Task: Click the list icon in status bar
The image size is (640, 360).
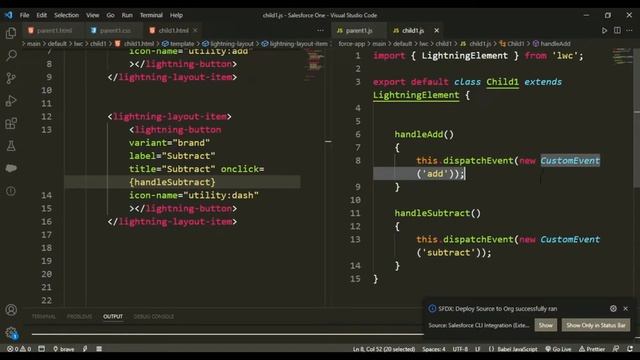Action: click(x=99, y=349)
